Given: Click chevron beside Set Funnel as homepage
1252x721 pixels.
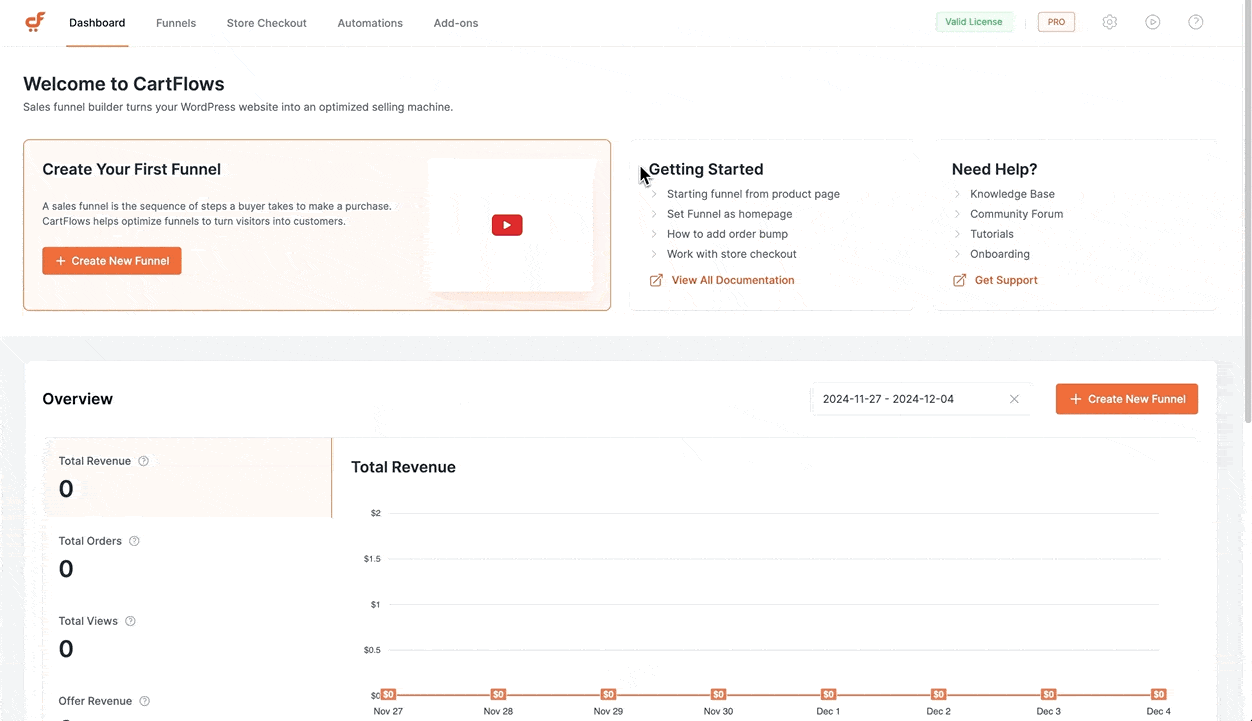Looking at the screenshot, I should (x=654, y=214).
